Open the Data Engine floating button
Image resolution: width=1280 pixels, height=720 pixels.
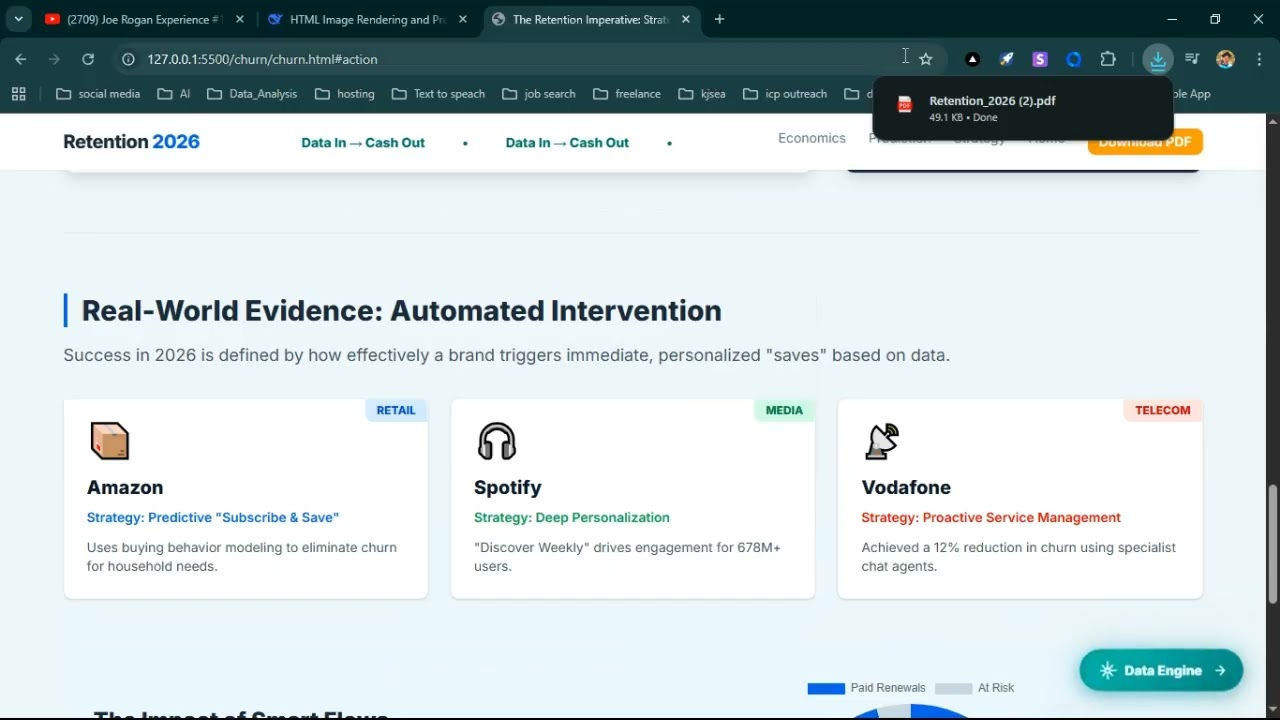(x=1161, y=671)
